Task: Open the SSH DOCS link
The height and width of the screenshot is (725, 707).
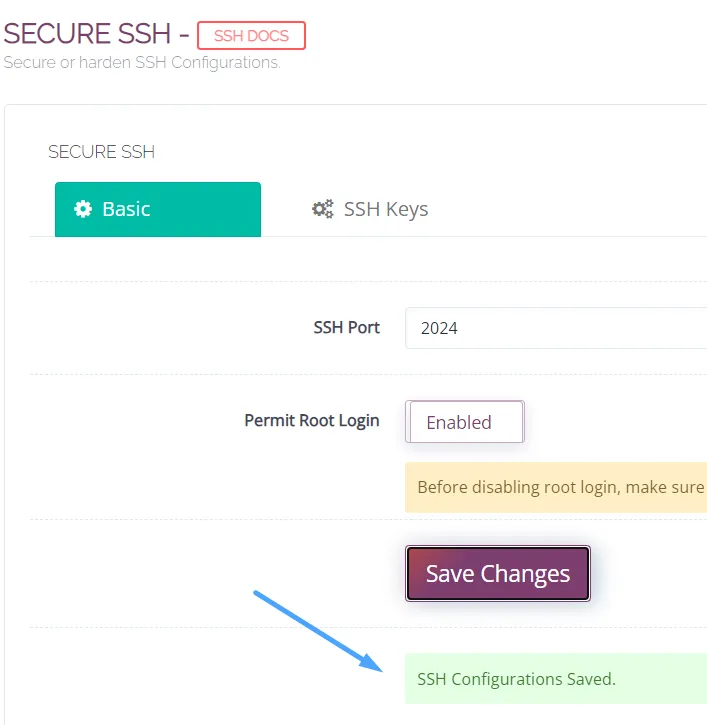Action: (x=251, y=36)
